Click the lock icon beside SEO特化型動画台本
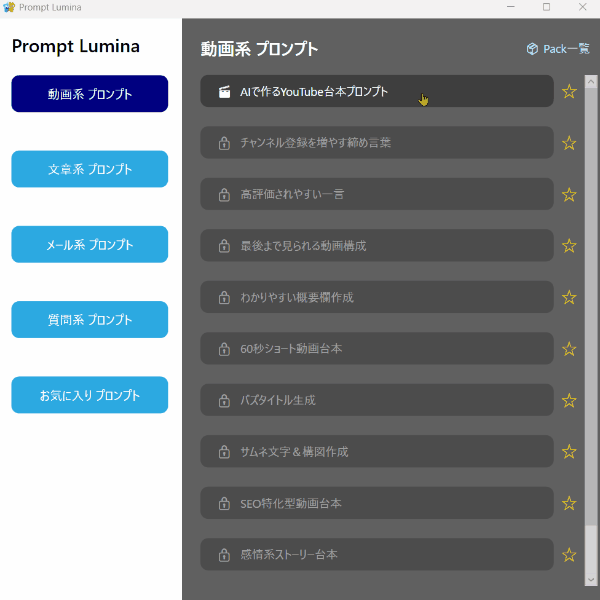Viewport: 600px width, 600px height. (224, 504)
